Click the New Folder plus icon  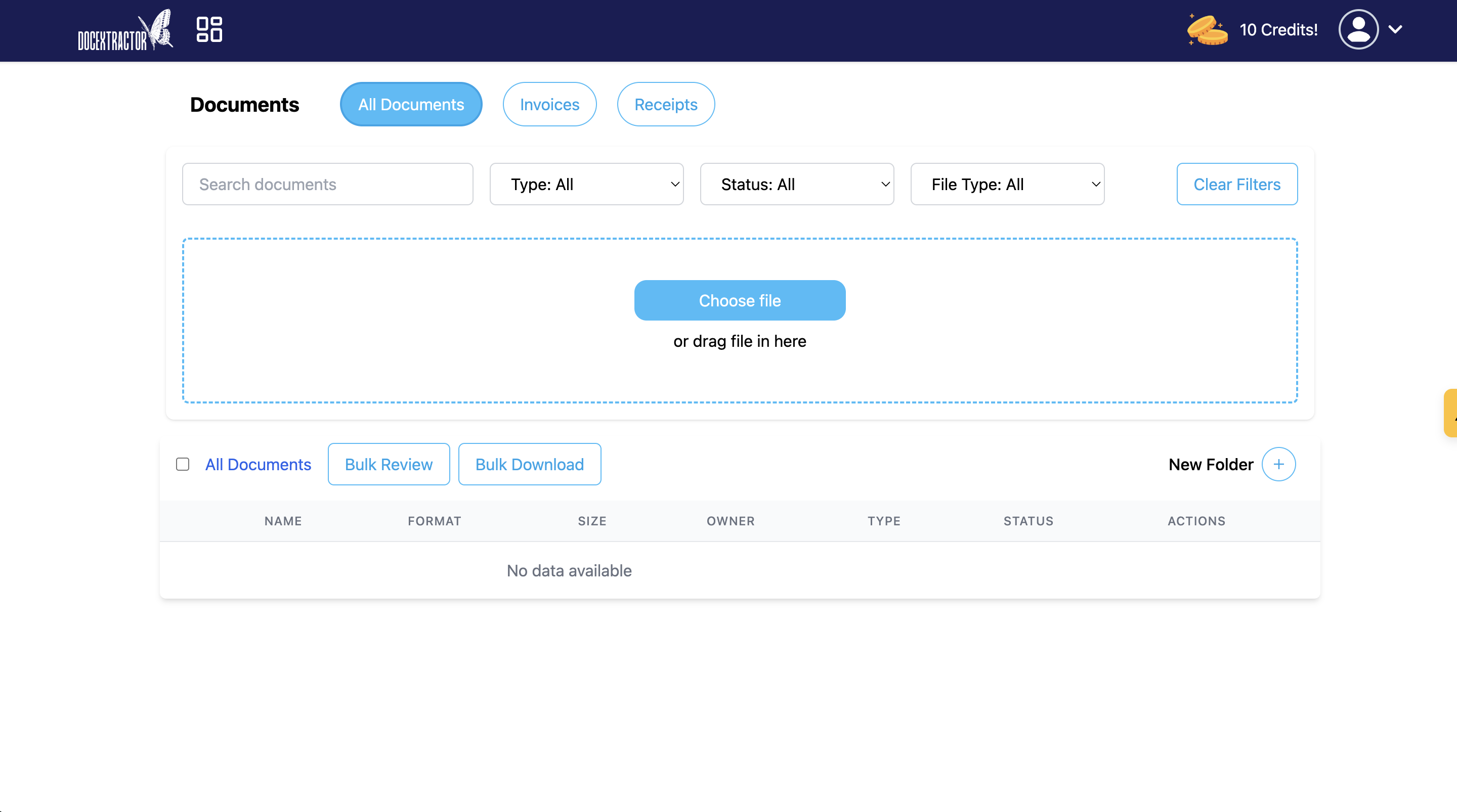coord(1278,464)
